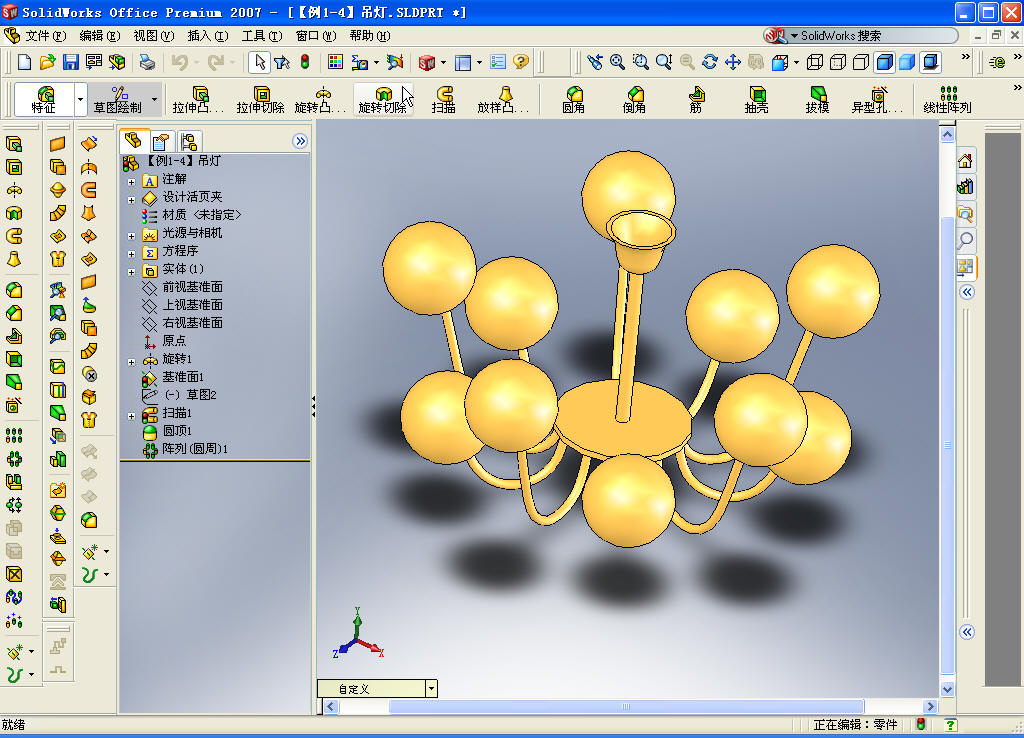The image size is (1024, 738).
Task: Expand the 设计活页夹 node
Action: (x=131, y=200)
